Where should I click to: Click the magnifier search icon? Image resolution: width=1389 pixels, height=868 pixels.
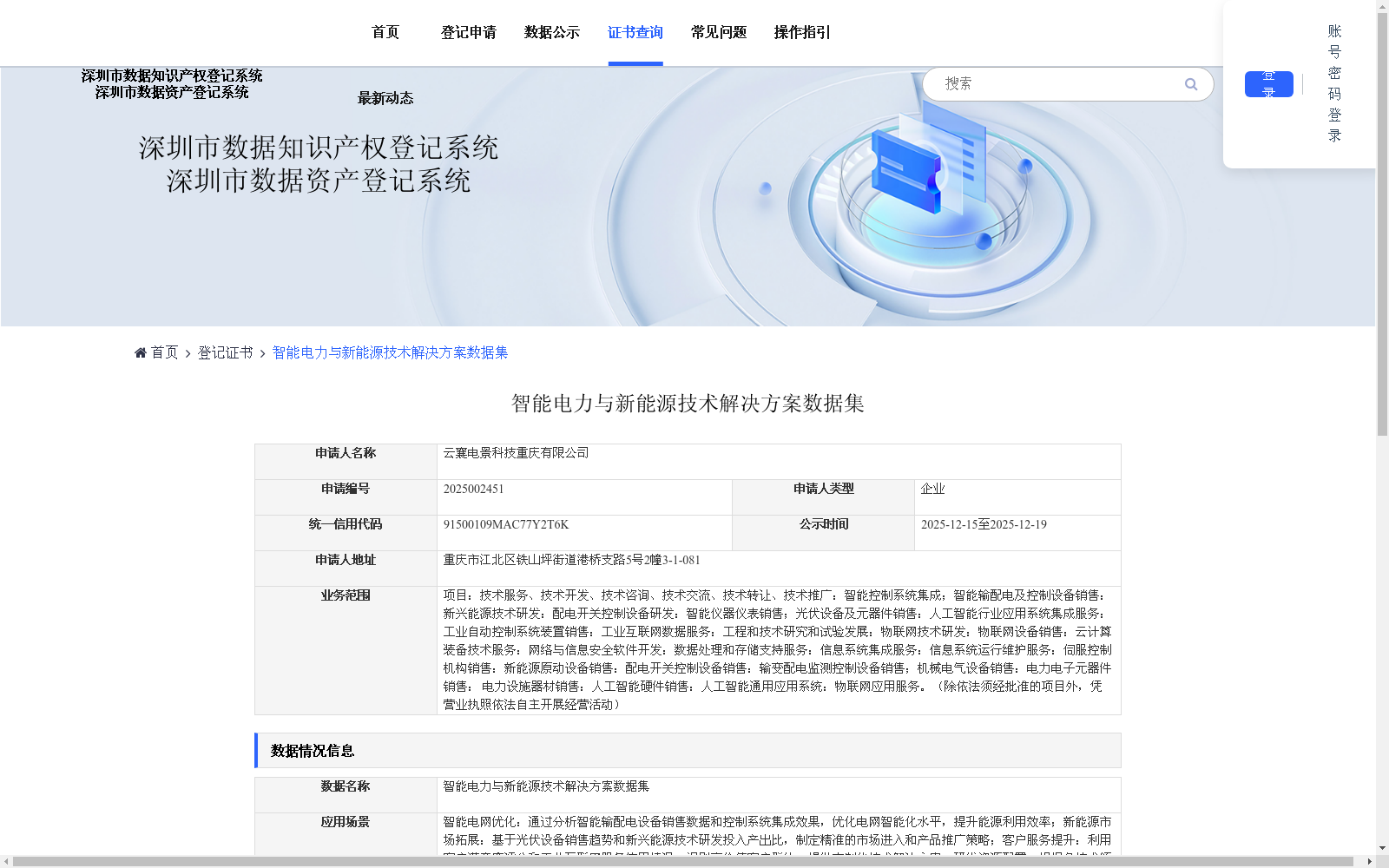click(x=1191, y=84)
